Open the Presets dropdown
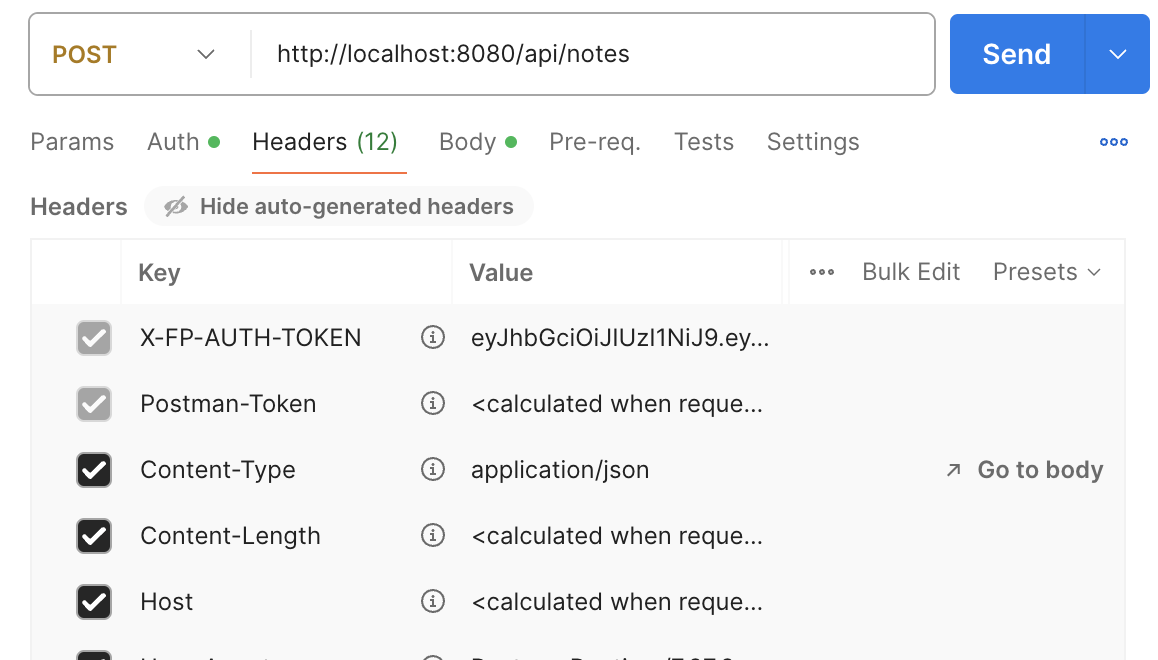 point(1046,272)
